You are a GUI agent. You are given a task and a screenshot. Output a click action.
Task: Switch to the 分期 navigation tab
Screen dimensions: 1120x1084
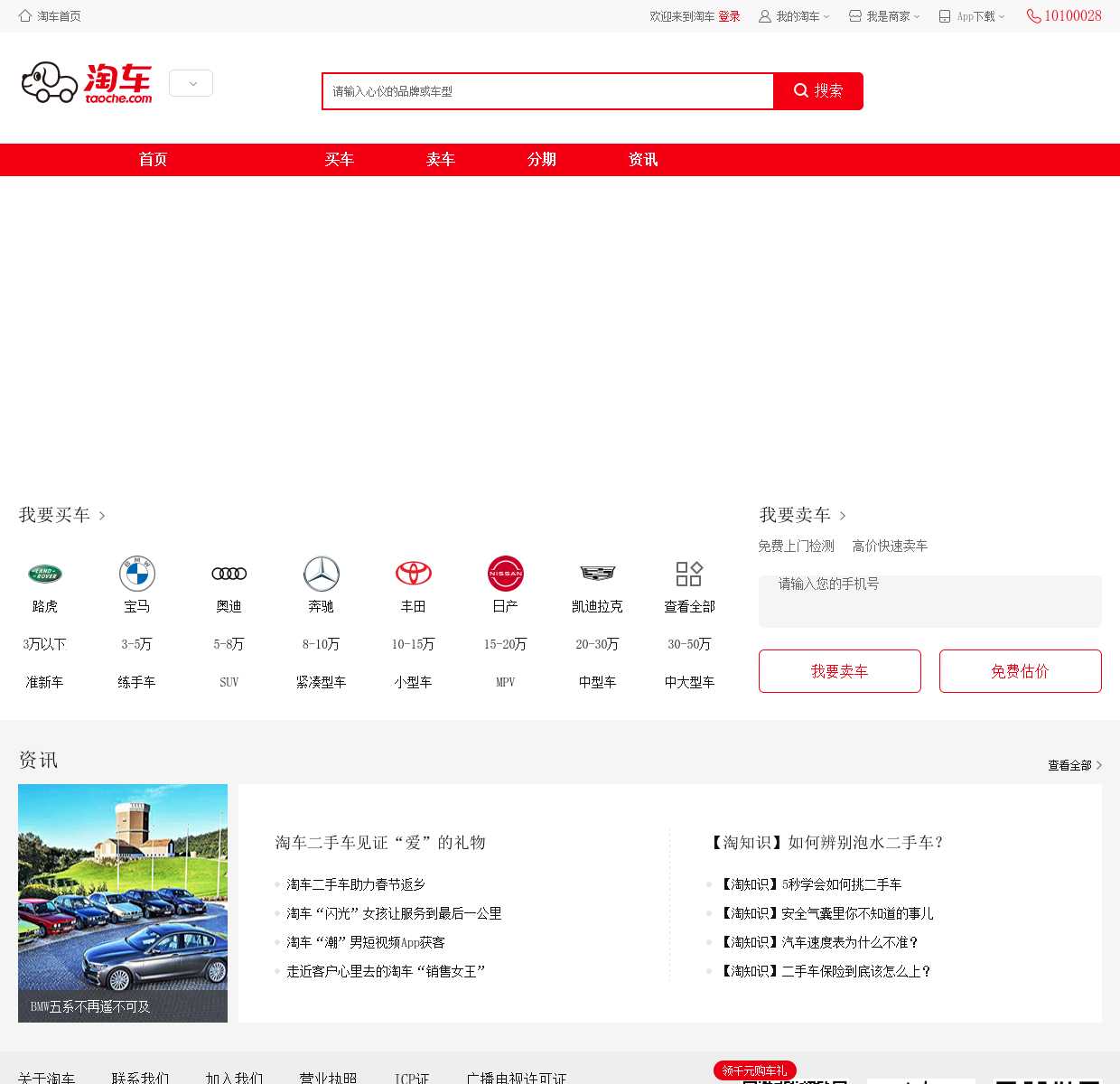(541, 160)
